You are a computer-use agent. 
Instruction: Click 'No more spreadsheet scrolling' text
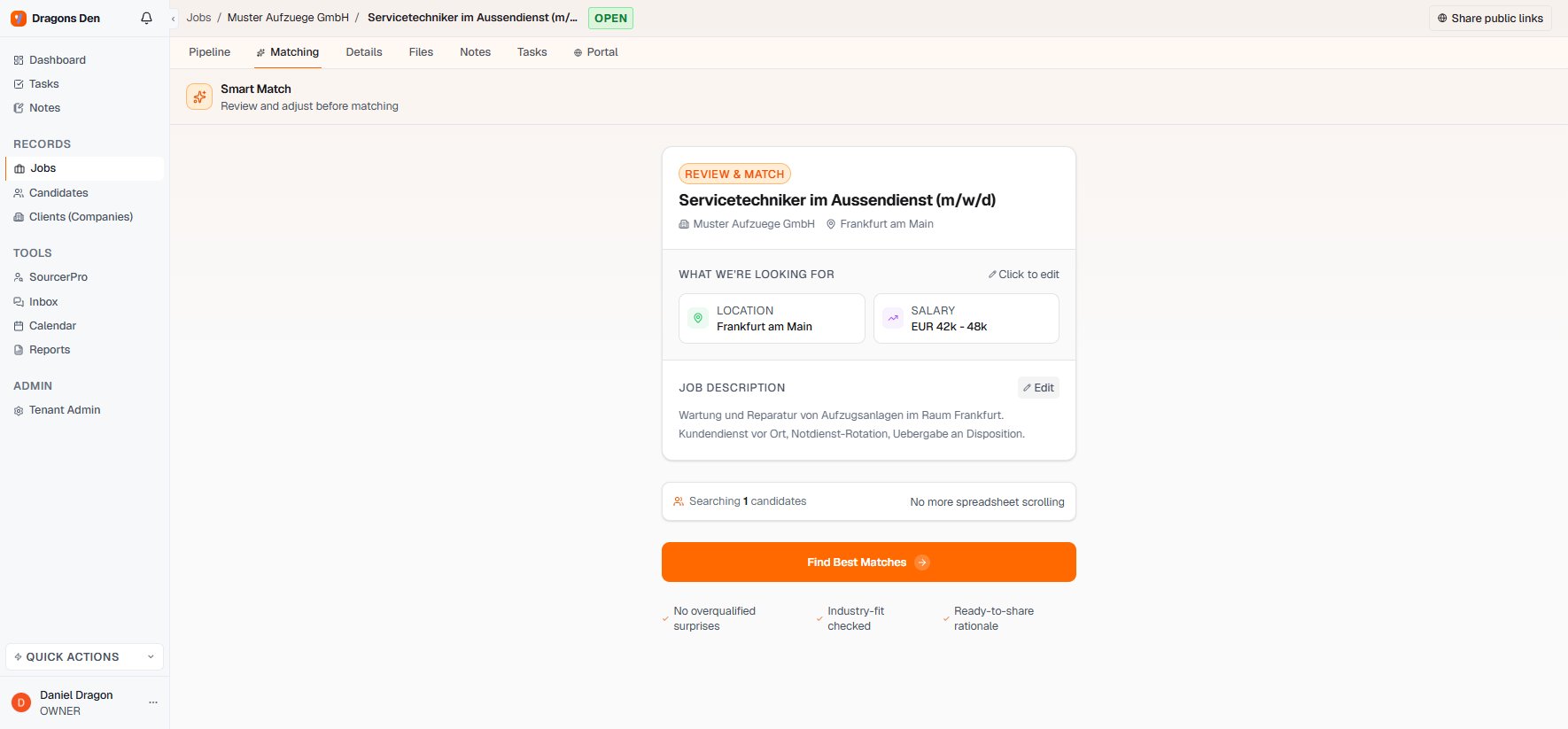[x=987, y=502]
